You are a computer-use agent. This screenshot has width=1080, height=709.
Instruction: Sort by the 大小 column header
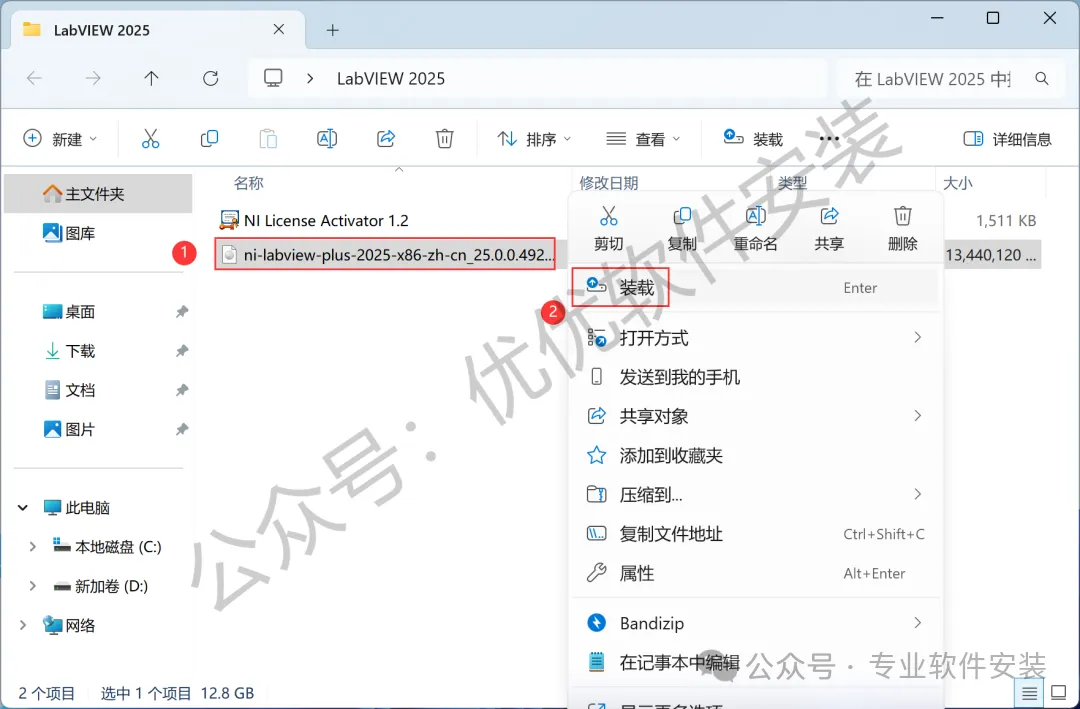click(957, 183)
